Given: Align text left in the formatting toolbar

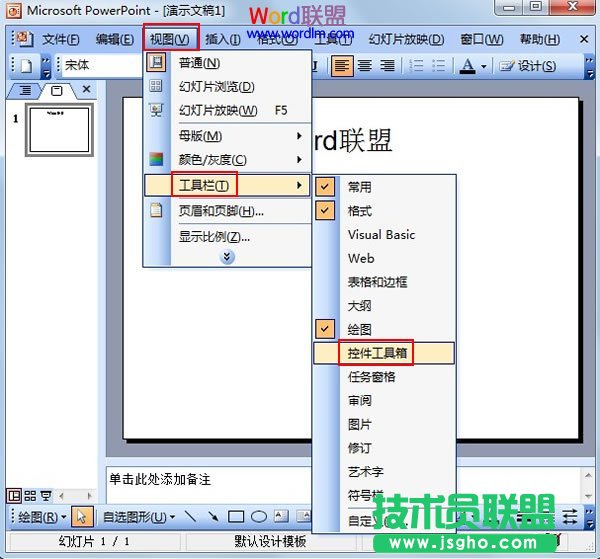Looking at the screenshot, I should [342, 66].
